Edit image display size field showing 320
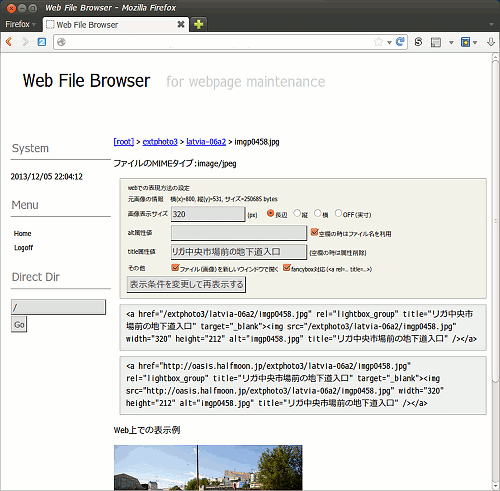500x491 pixels. pyautogui.click(x=208, y=214)
